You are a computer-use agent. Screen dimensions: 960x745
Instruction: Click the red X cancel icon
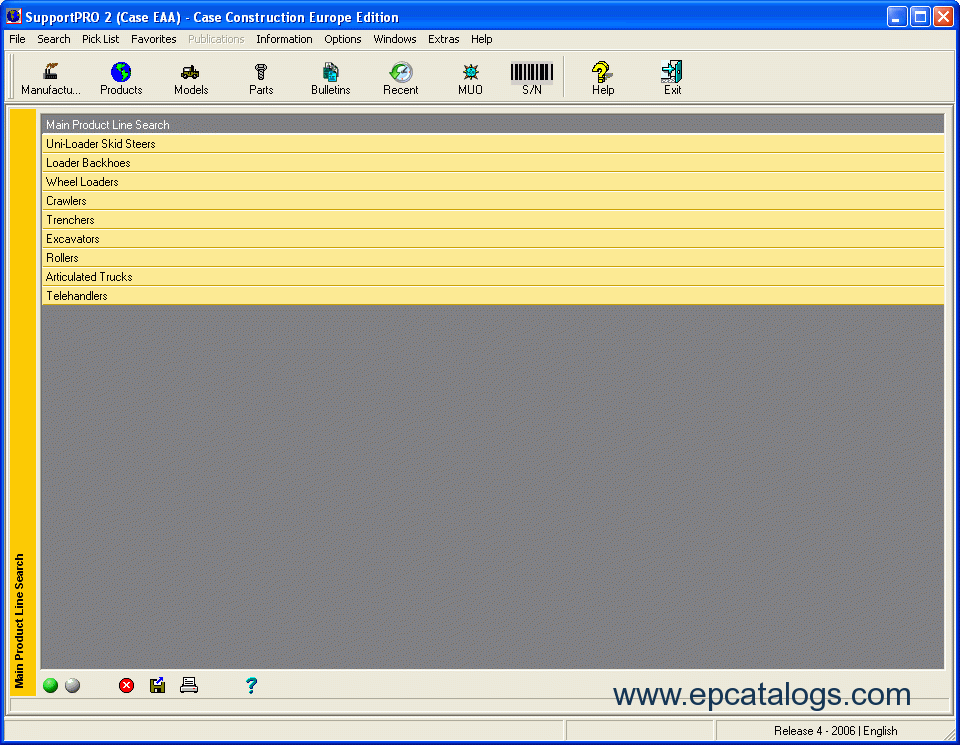click(x=127, y=686)
